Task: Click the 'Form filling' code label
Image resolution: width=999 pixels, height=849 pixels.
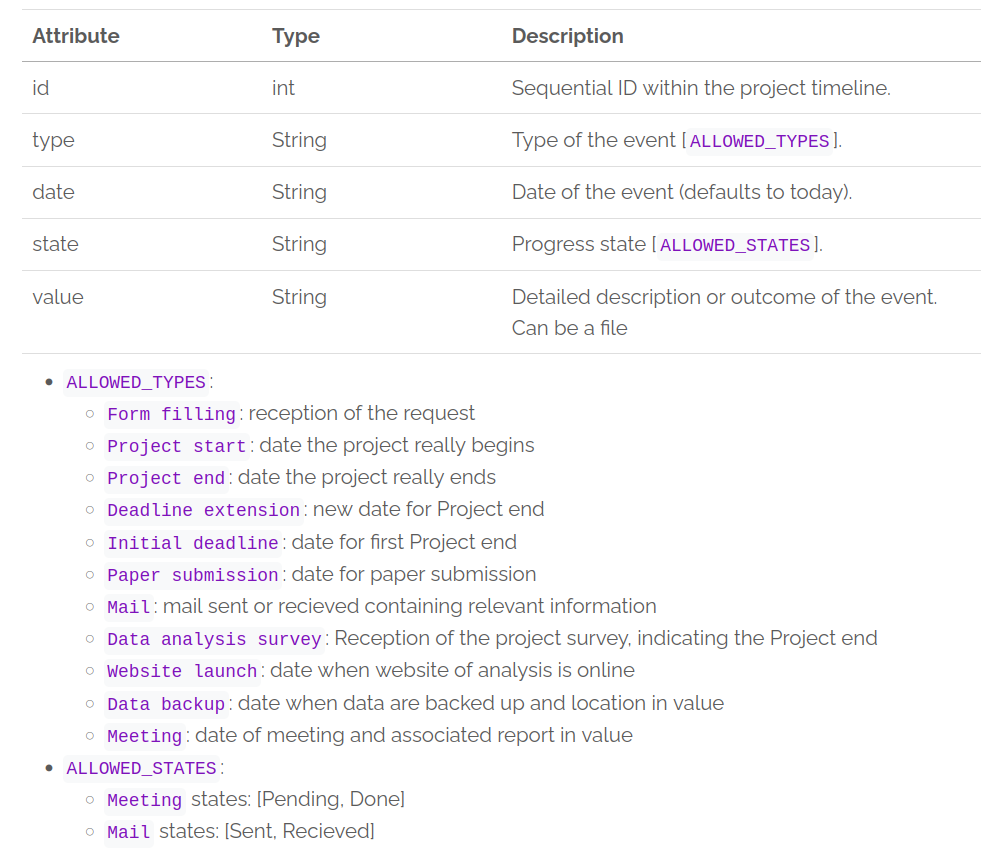Action: 172,414
